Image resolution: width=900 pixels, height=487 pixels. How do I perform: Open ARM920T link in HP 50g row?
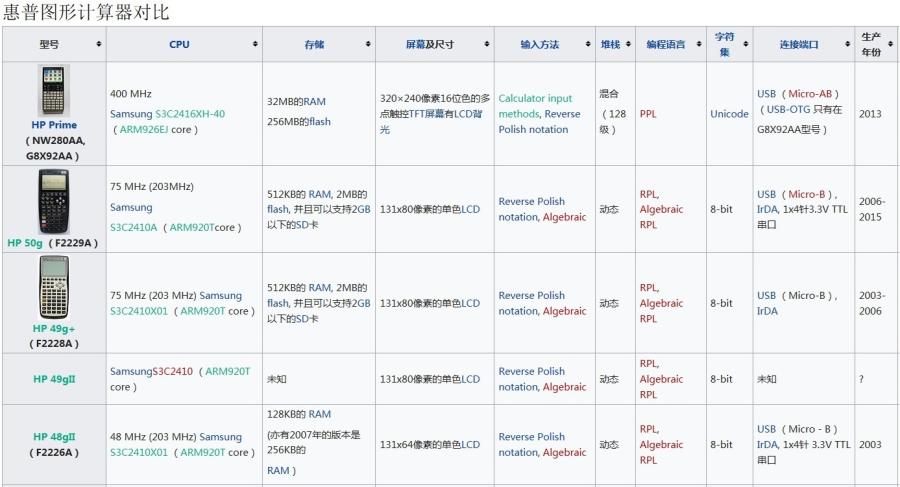(192, 227)
